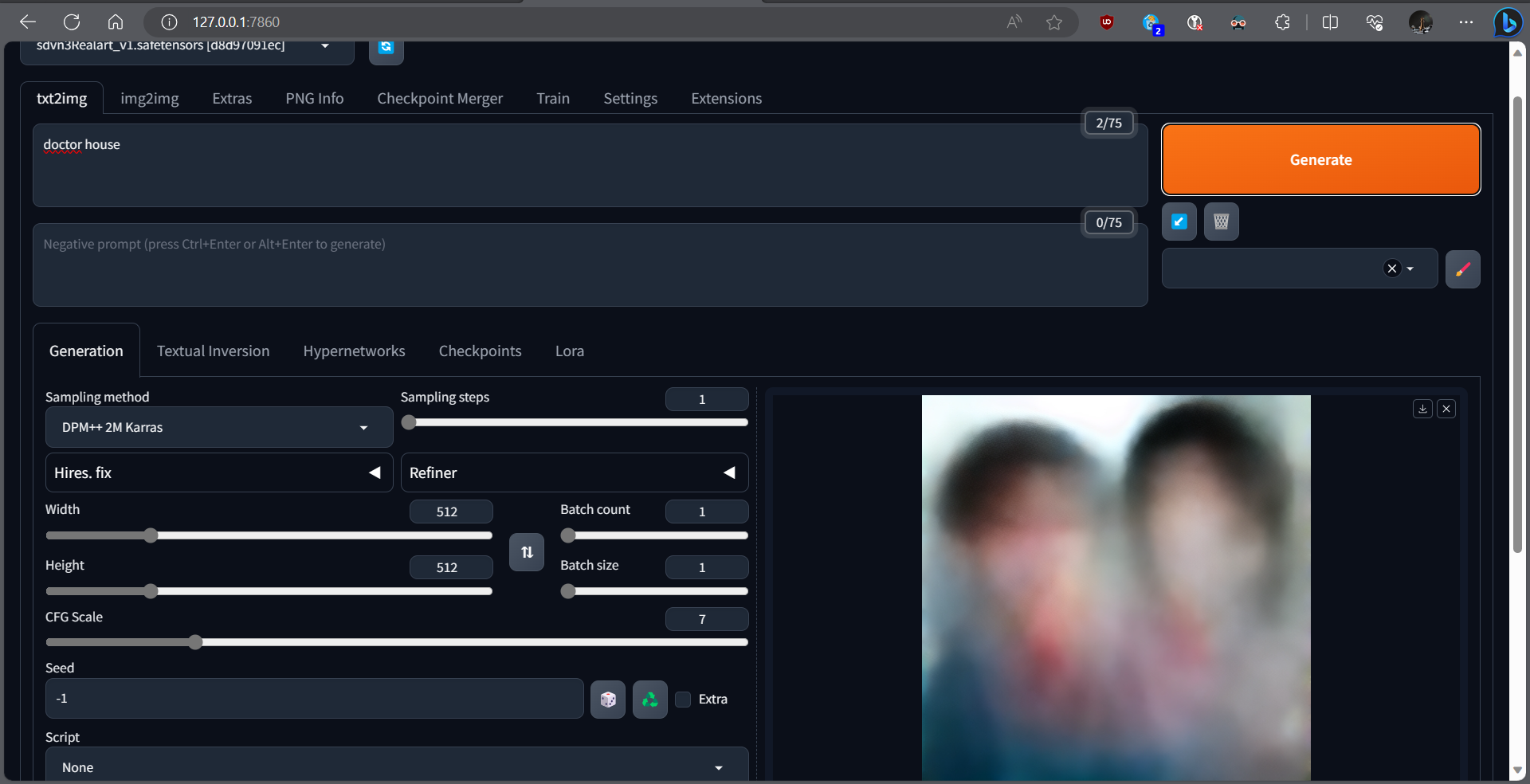Screen dimensions: 1530x784
Task: Expand the Hires. fix section
Action: tap(218, 472)
